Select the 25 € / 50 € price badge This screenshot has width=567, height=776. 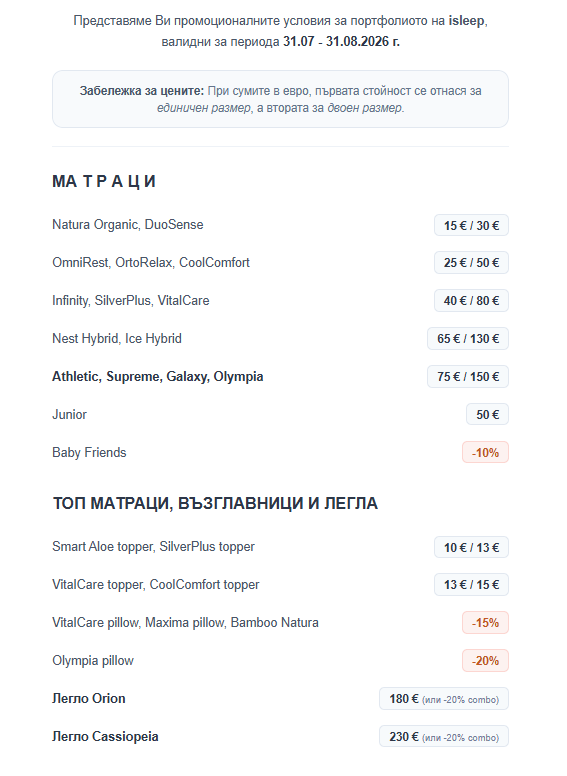click(x=471, y=262)
